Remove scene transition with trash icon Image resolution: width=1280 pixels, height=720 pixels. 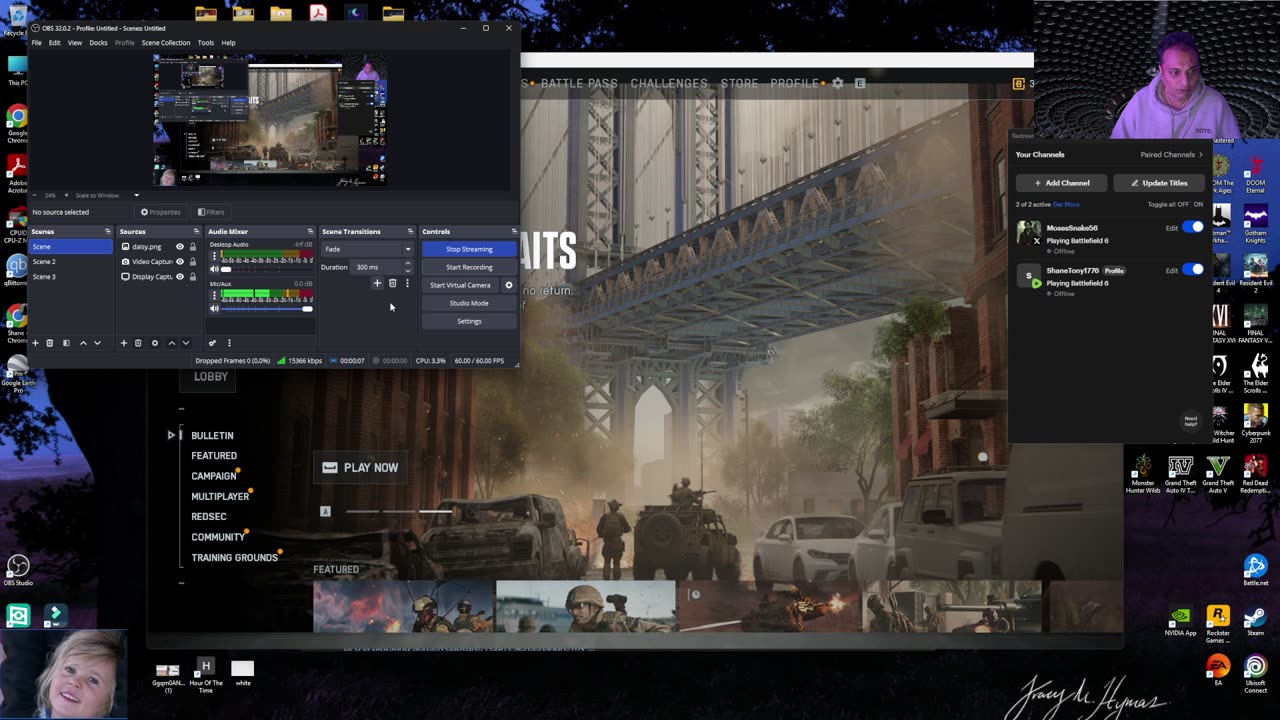click(x=392, y=284)
